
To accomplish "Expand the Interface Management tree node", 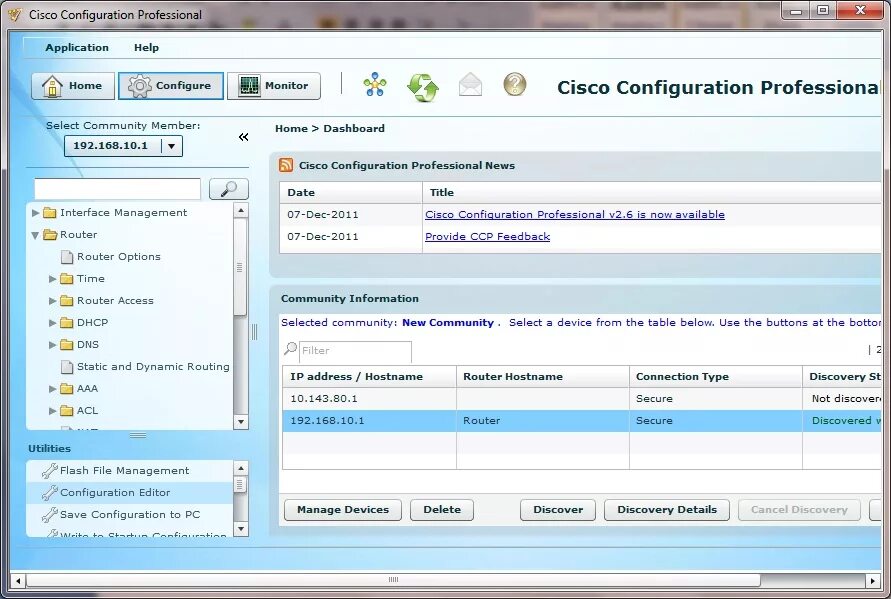I will coord(35,213).
